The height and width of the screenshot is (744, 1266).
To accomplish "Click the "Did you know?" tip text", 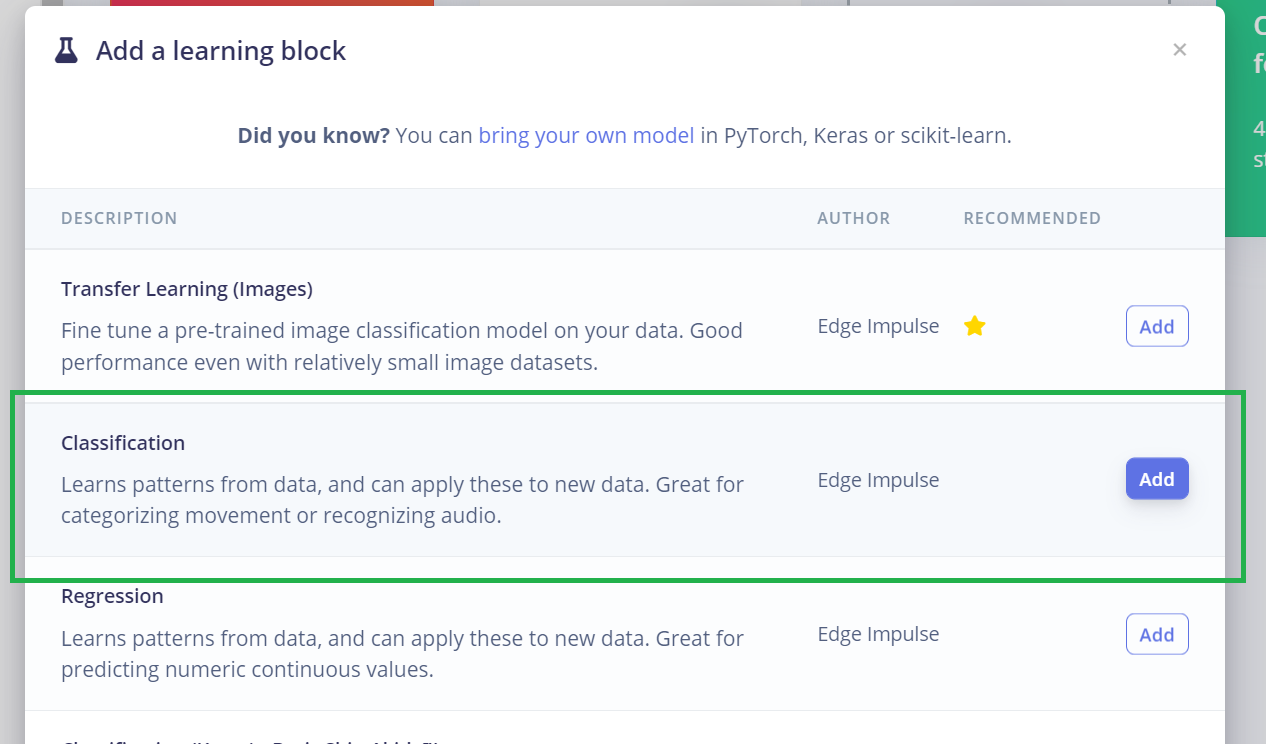I will coord(313,136).
